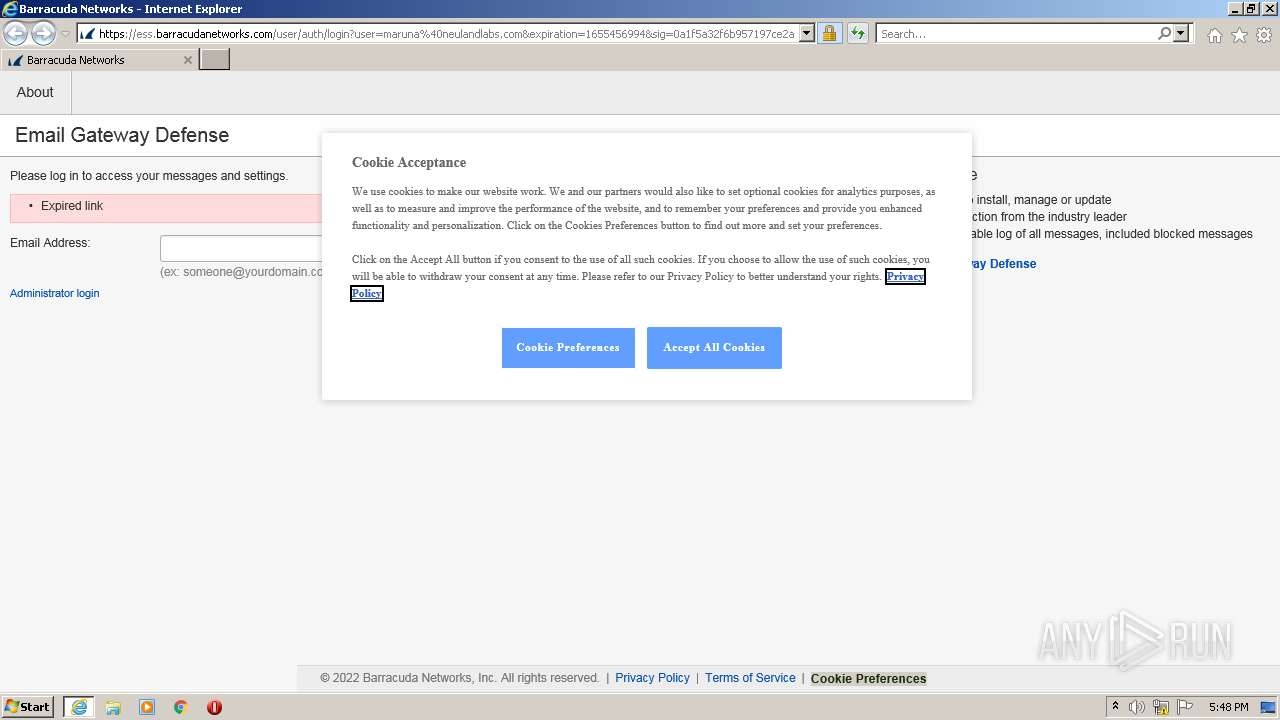Open the recent pages dropdown arrow
Screen dimensions: 1280x720
65,34
